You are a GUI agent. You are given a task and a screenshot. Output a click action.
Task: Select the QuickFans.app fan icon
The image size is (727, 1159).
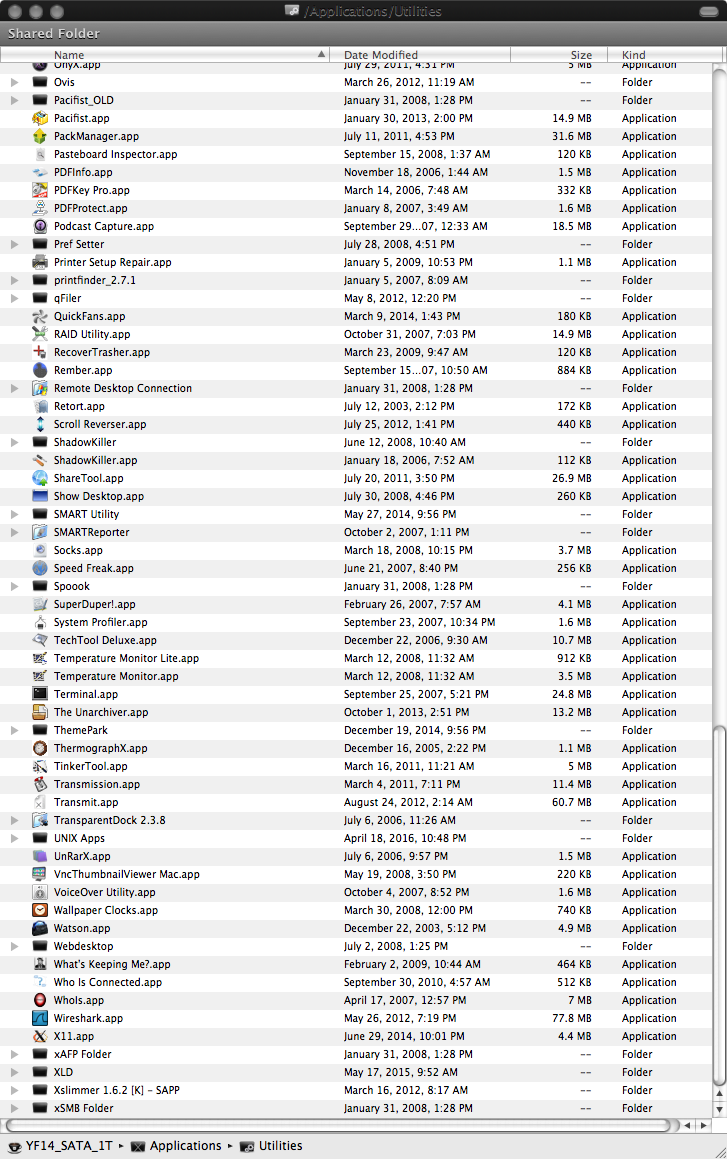[40, 316]
